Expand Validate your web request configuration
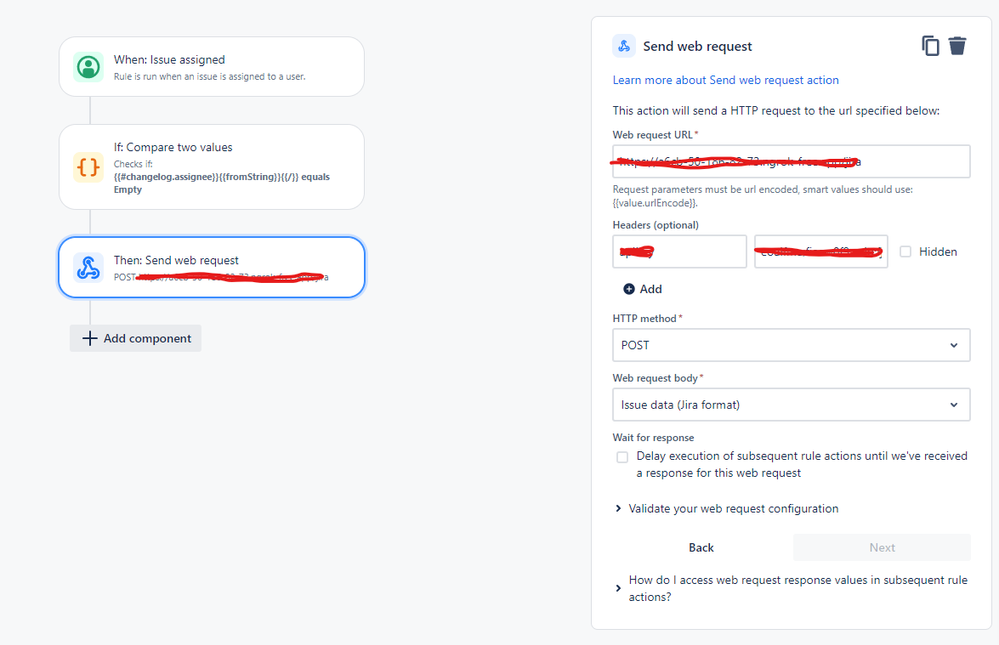Screen dimensions: 999x645 (726, 509)
